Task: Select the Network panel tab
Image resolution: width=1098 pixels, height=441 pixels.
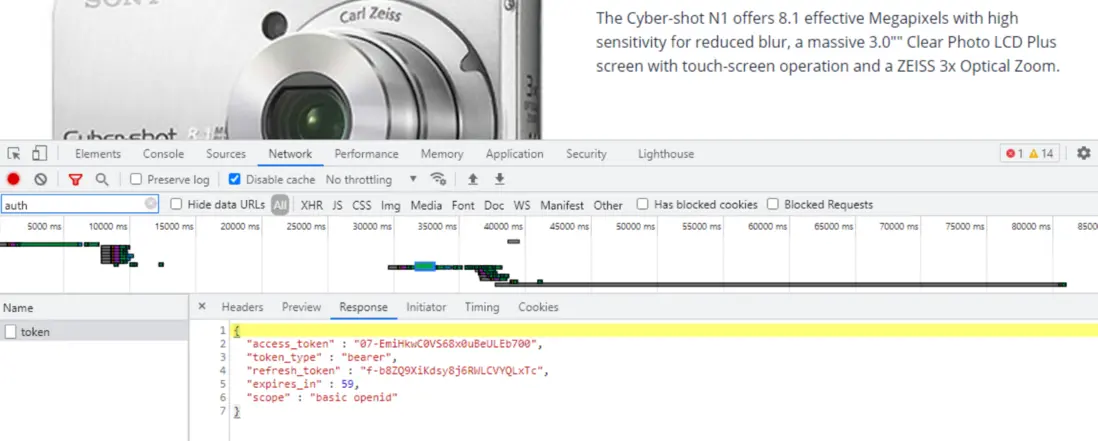Action: click(290, 154)
